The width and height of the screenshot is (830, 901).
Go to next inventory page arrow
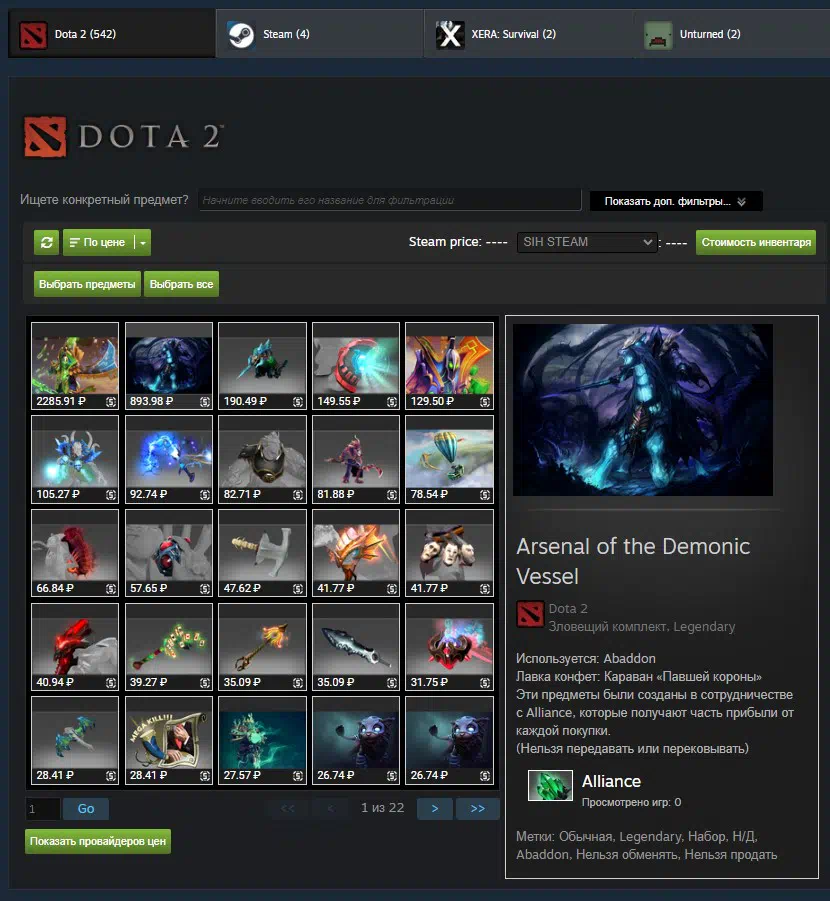tap(434, 808)
